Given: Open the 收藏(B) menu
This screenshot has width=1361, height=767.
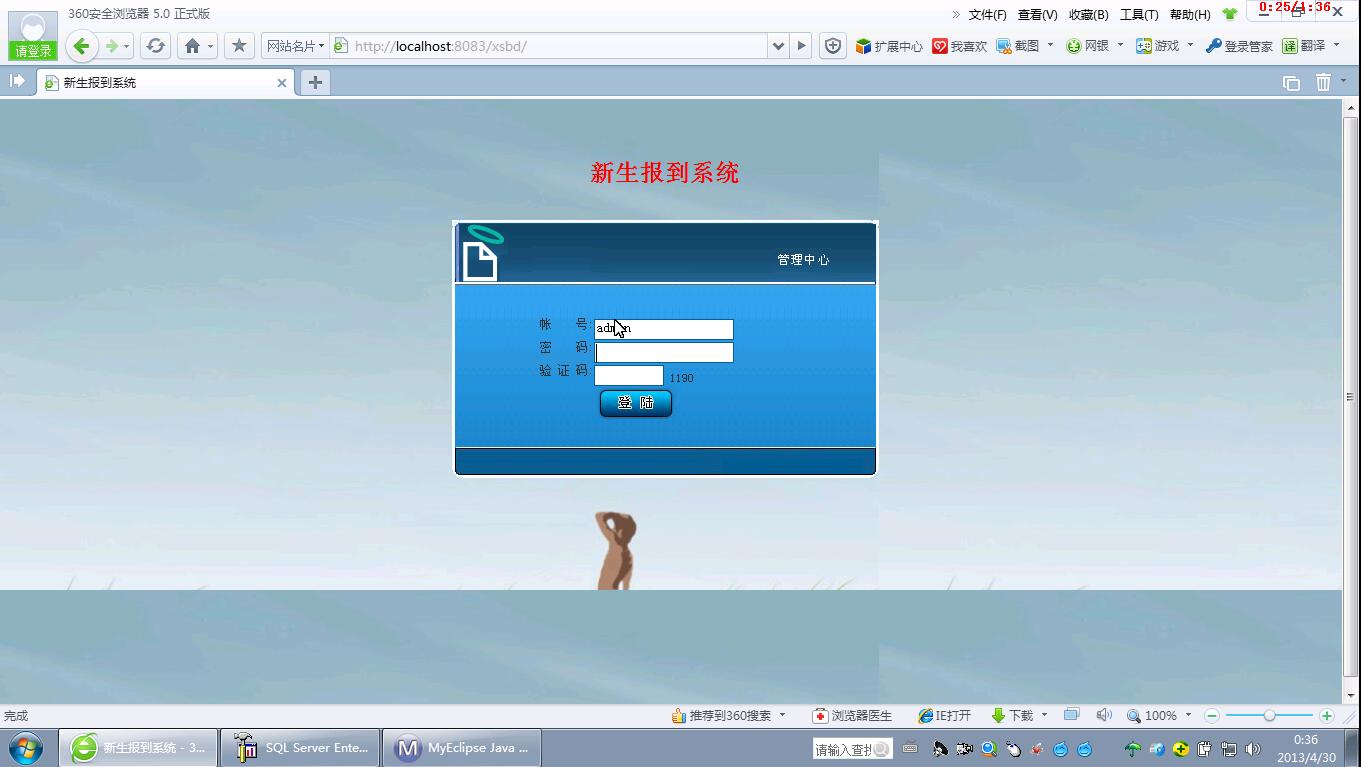Looking at the screenshot, I should [x=1088, y=14].
